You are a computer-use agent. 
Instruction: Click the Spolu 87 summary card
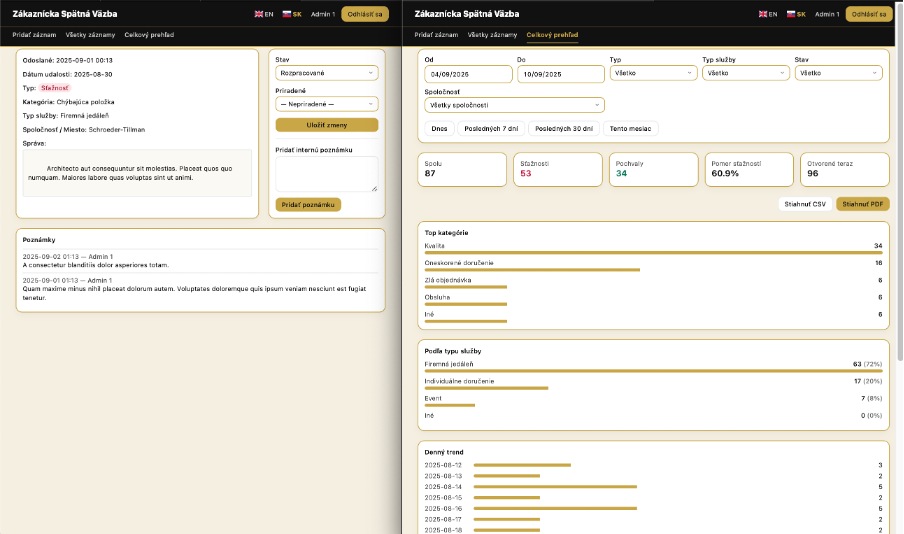pos(462,170)
